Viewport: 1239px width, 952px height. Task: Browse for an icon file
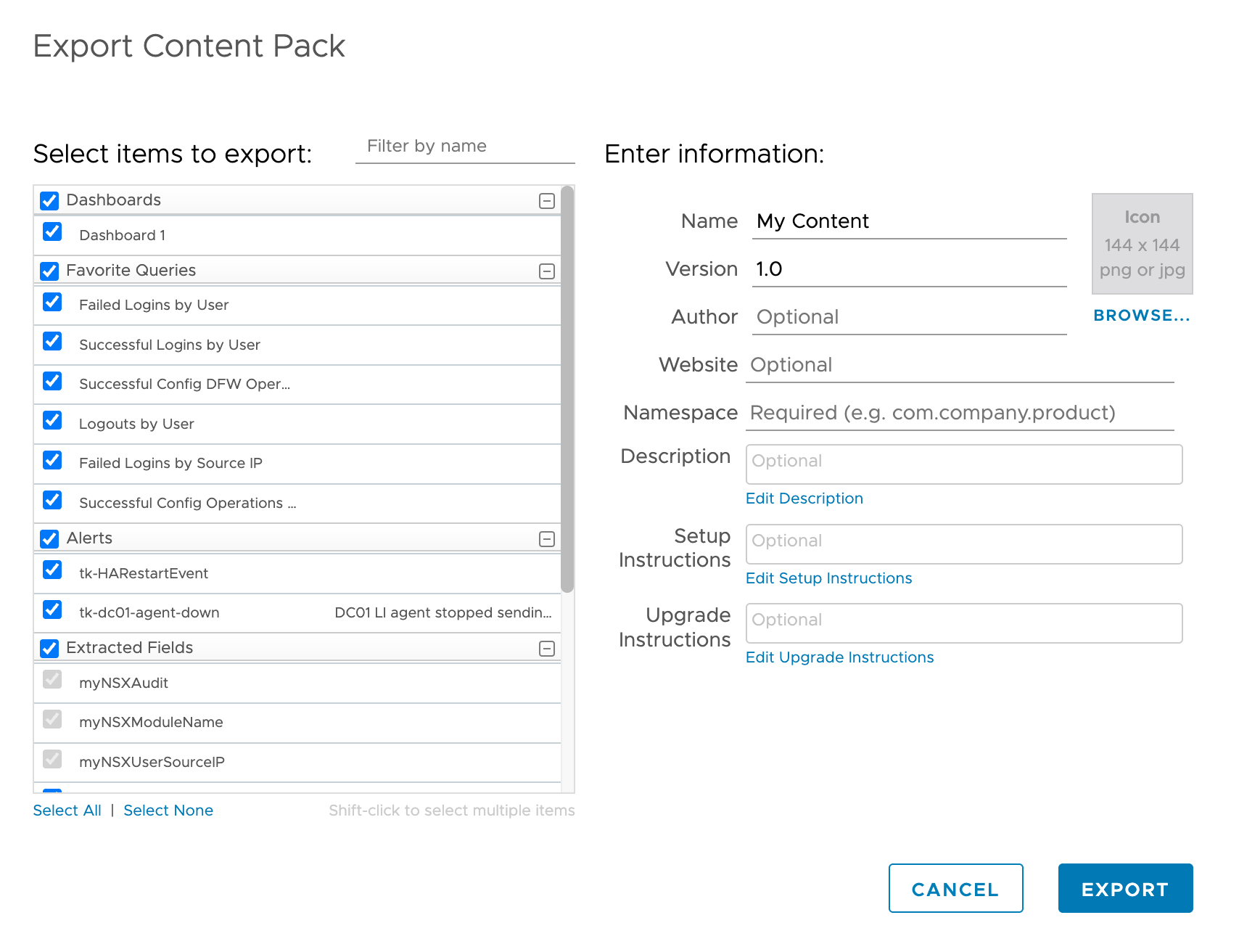[1141, 316]
